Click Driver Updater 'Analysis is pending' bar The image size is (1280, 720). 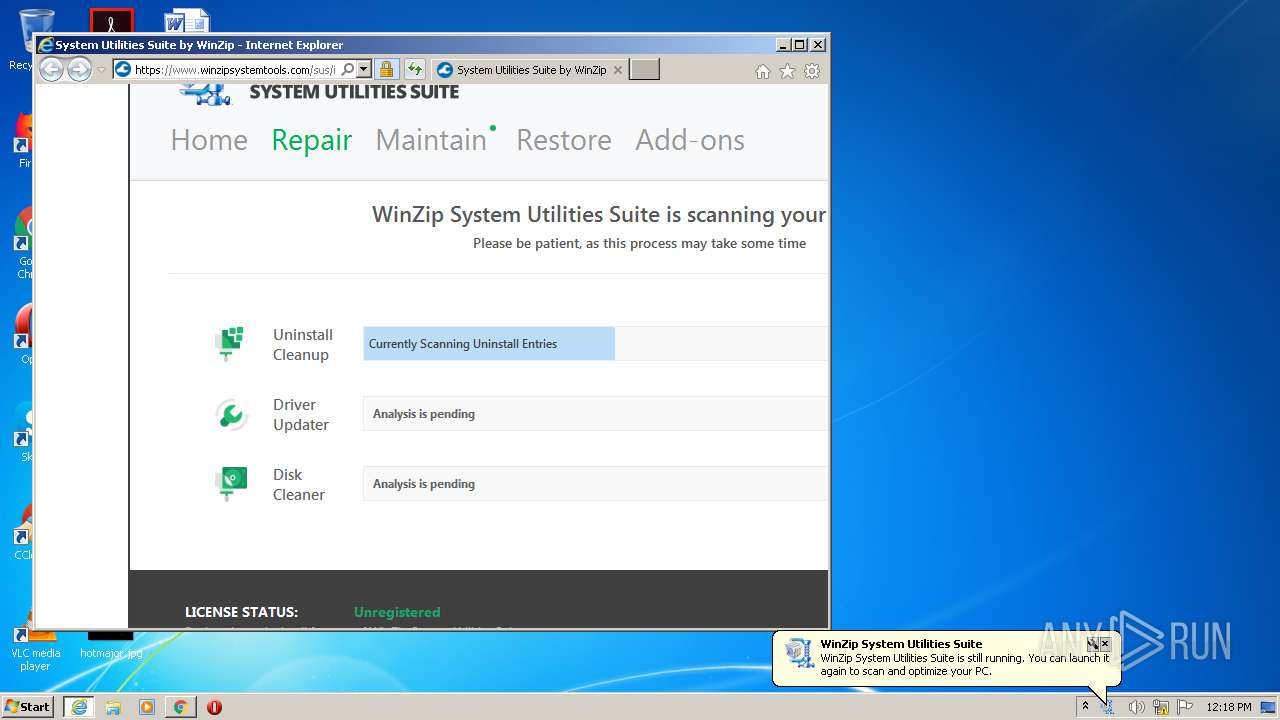coord(595,413)
